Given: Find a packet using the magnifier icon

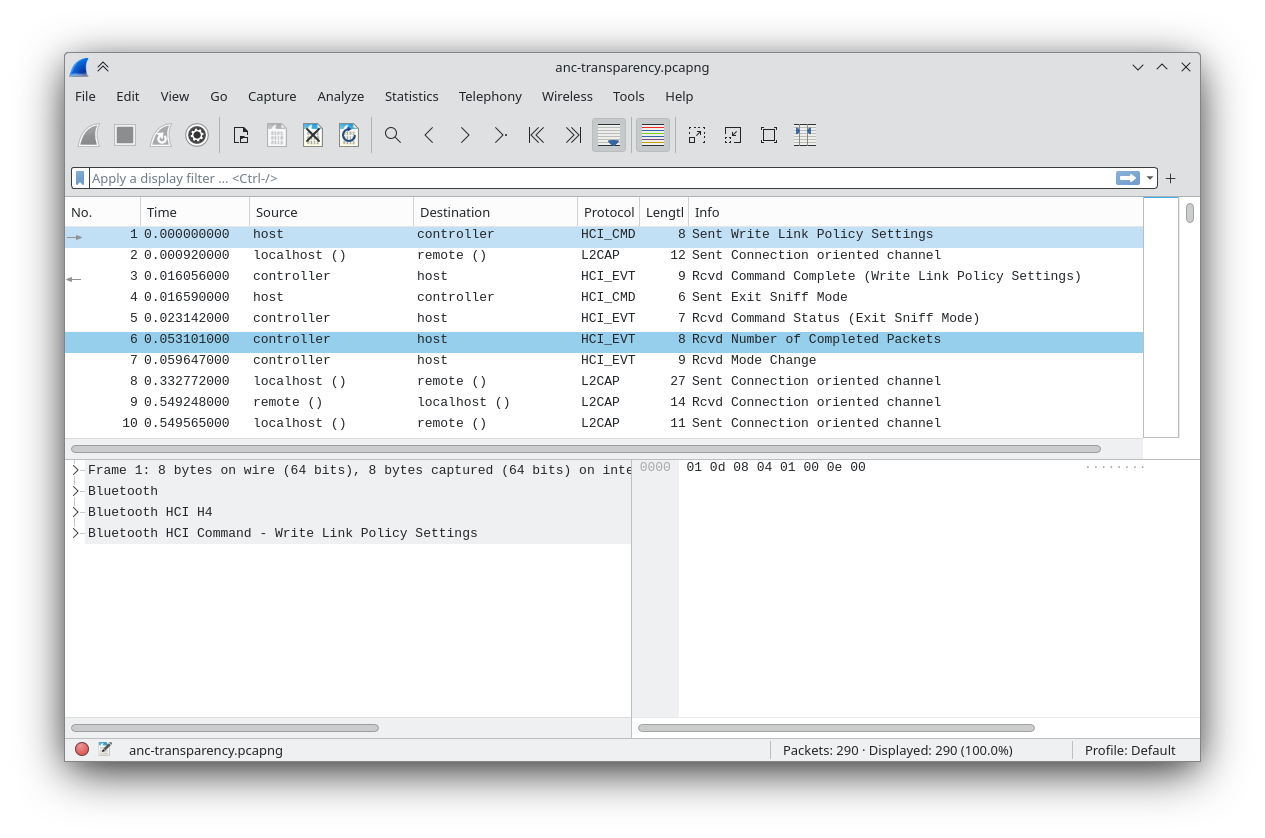Looking at the screenshot, I should 392,135.
